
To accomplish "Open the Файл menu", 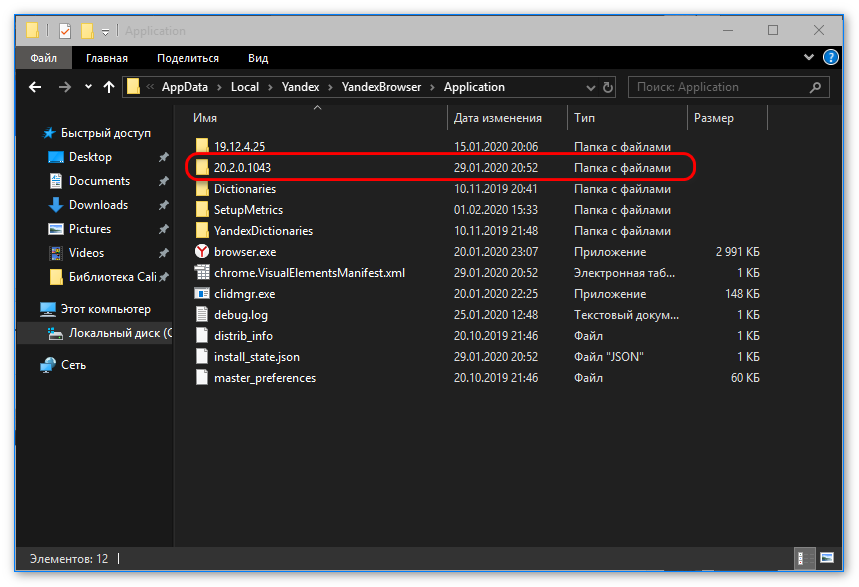I will (43, 58).
